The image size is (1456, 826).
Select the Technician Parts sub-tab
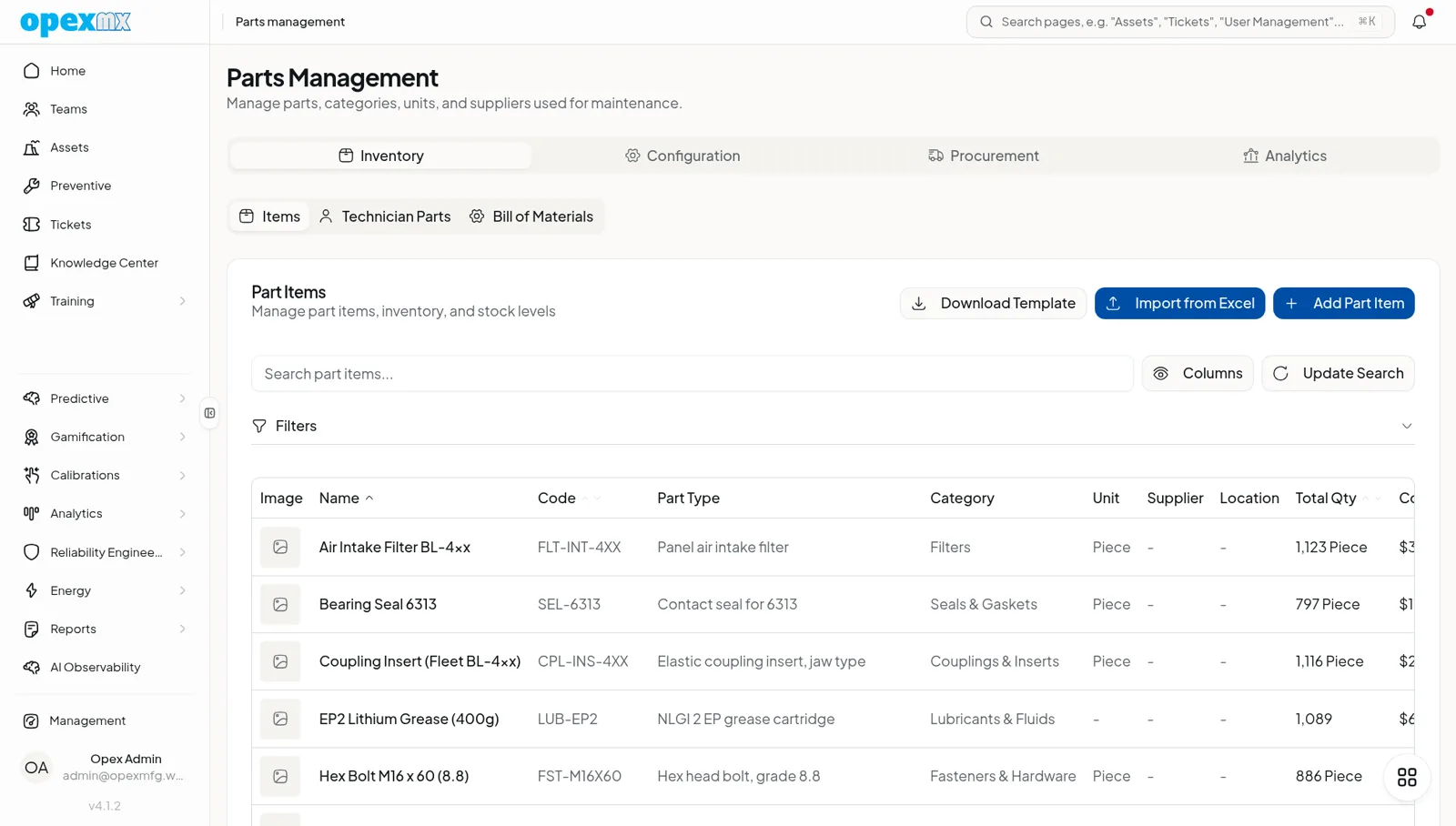[x=385, y=217]
